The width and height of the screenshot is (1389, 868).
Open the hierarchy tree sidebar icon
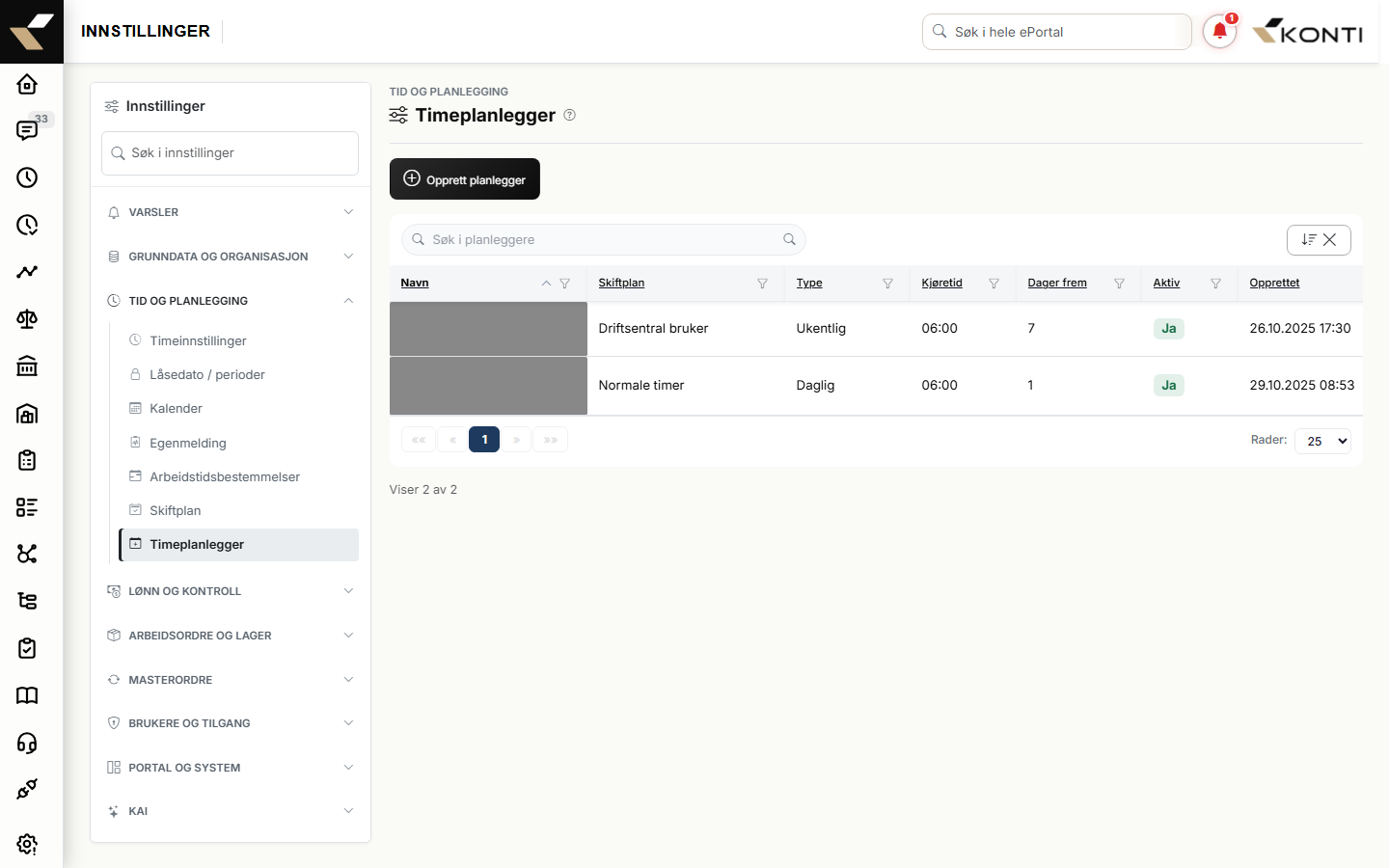point(27,601)
